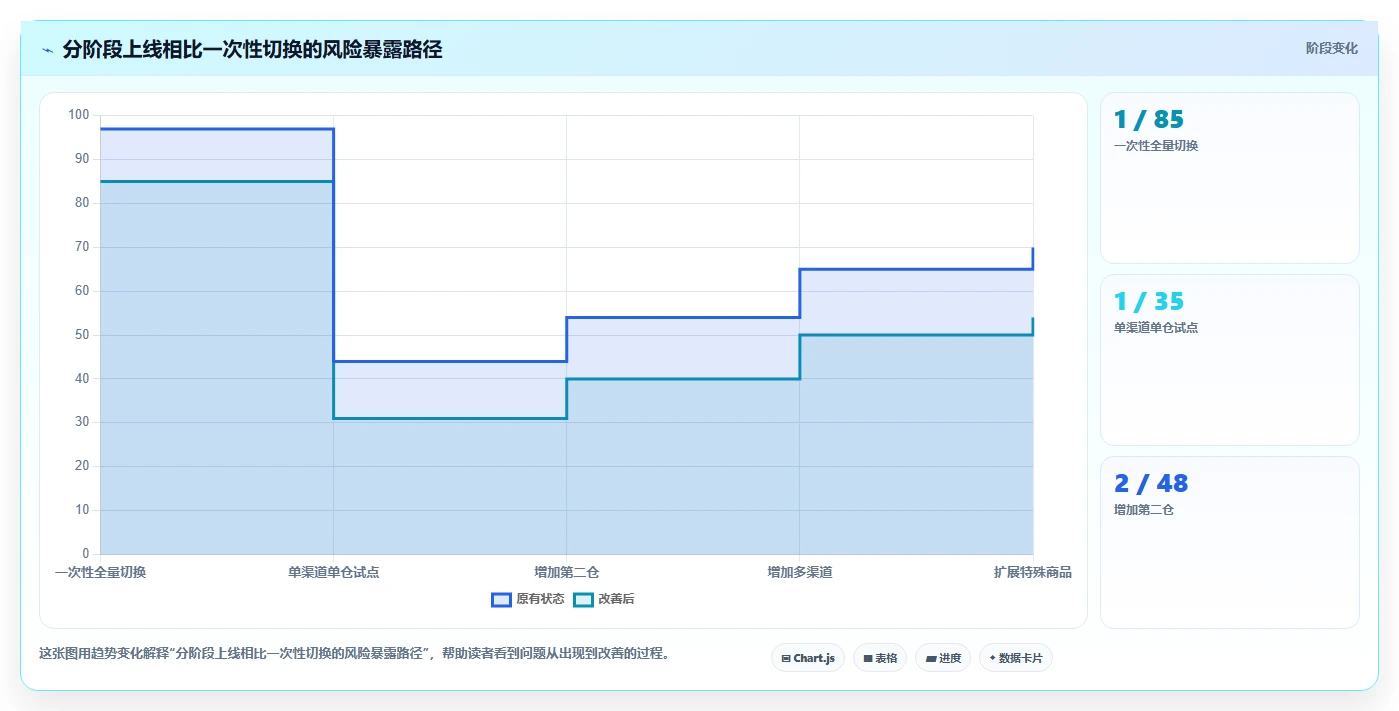Click the 阶段变化 label in header

(x=1332, y=48)
